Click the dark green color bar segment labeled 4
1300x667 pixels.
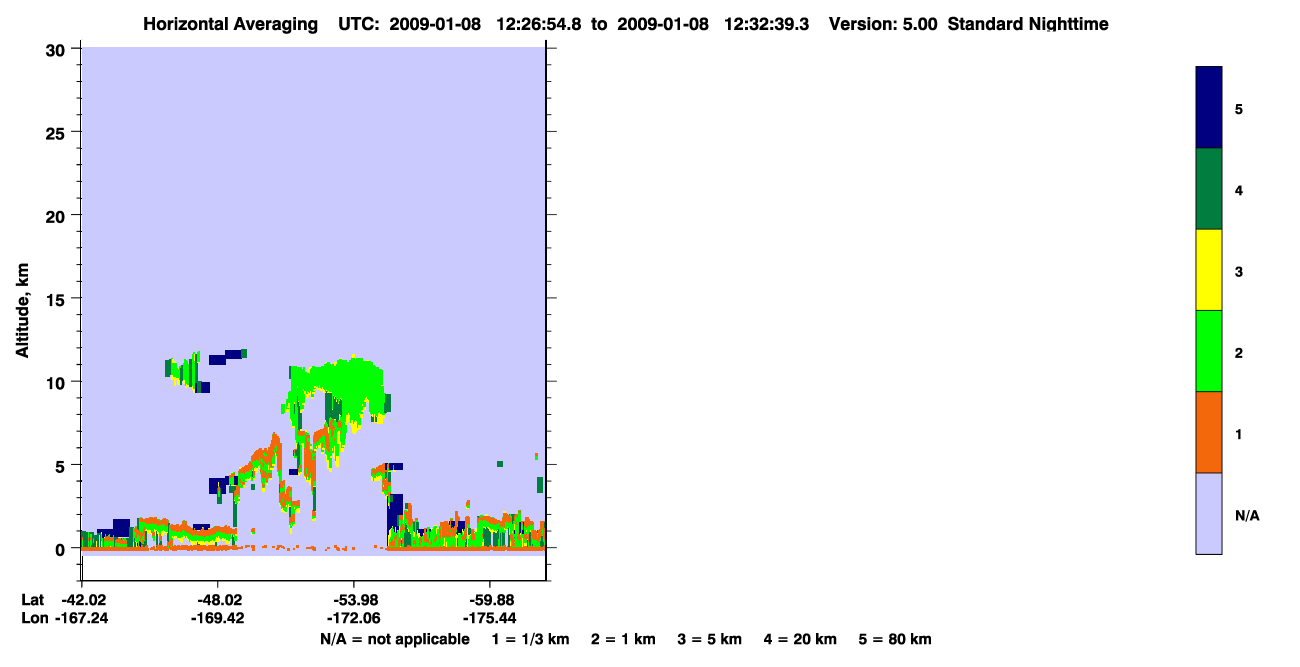[1209, 189]
